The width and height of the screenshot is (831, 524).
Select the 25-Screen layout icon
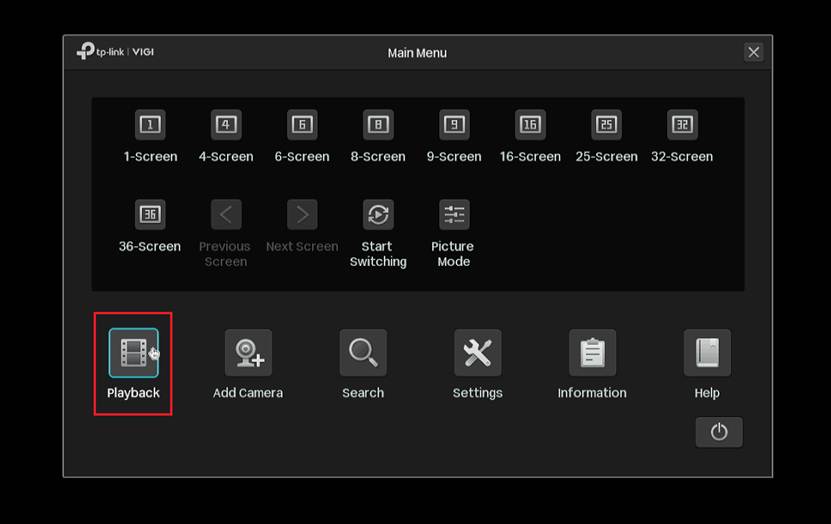point(606,125)
